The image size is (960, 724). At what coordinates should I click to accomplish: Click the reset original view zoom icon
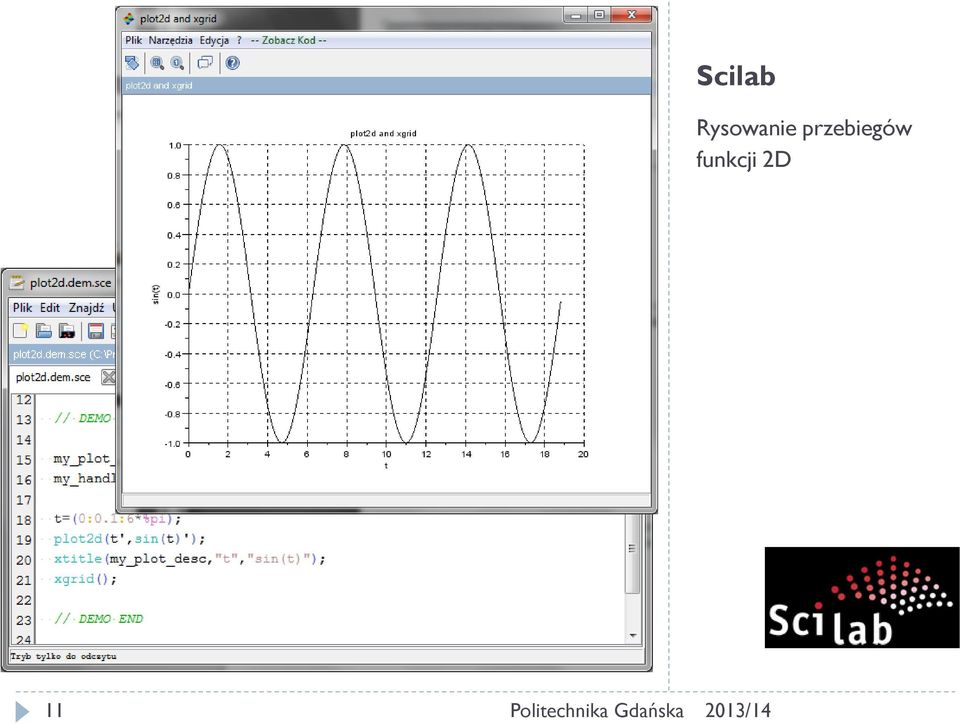pos(178,63)
